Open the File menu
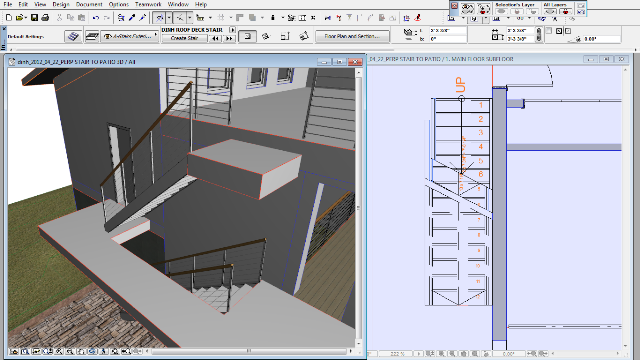 tap(7, 4)
